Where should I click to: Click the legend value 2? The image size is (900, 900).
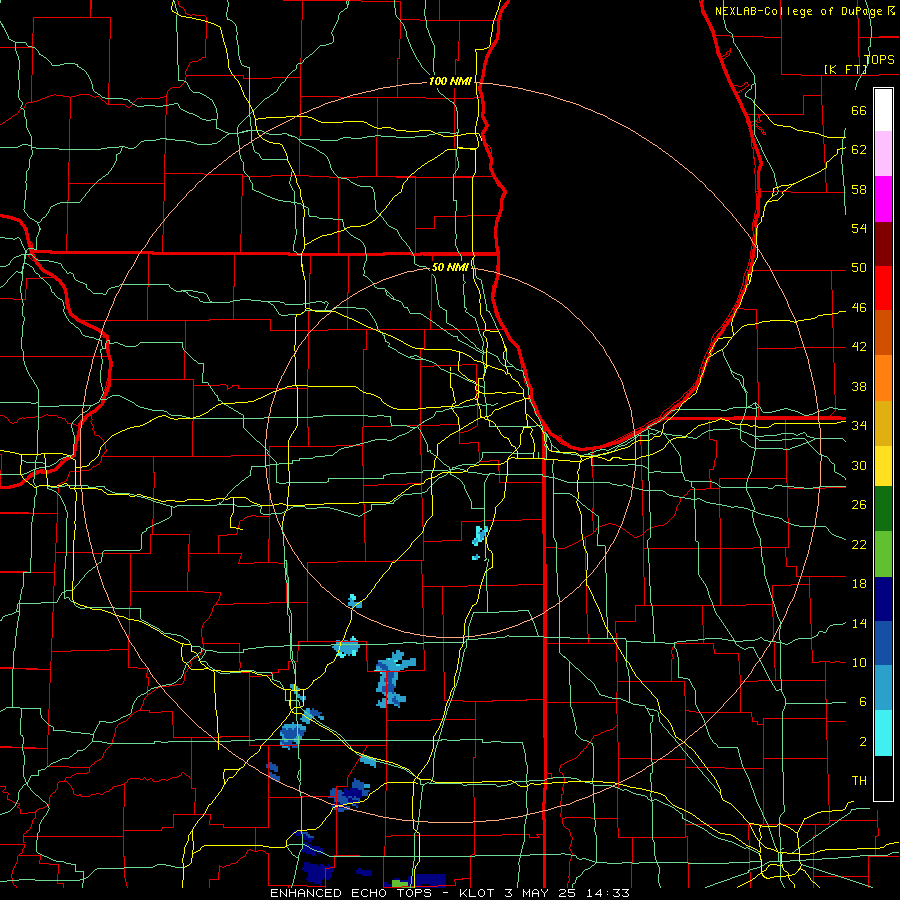coord(863,741)
